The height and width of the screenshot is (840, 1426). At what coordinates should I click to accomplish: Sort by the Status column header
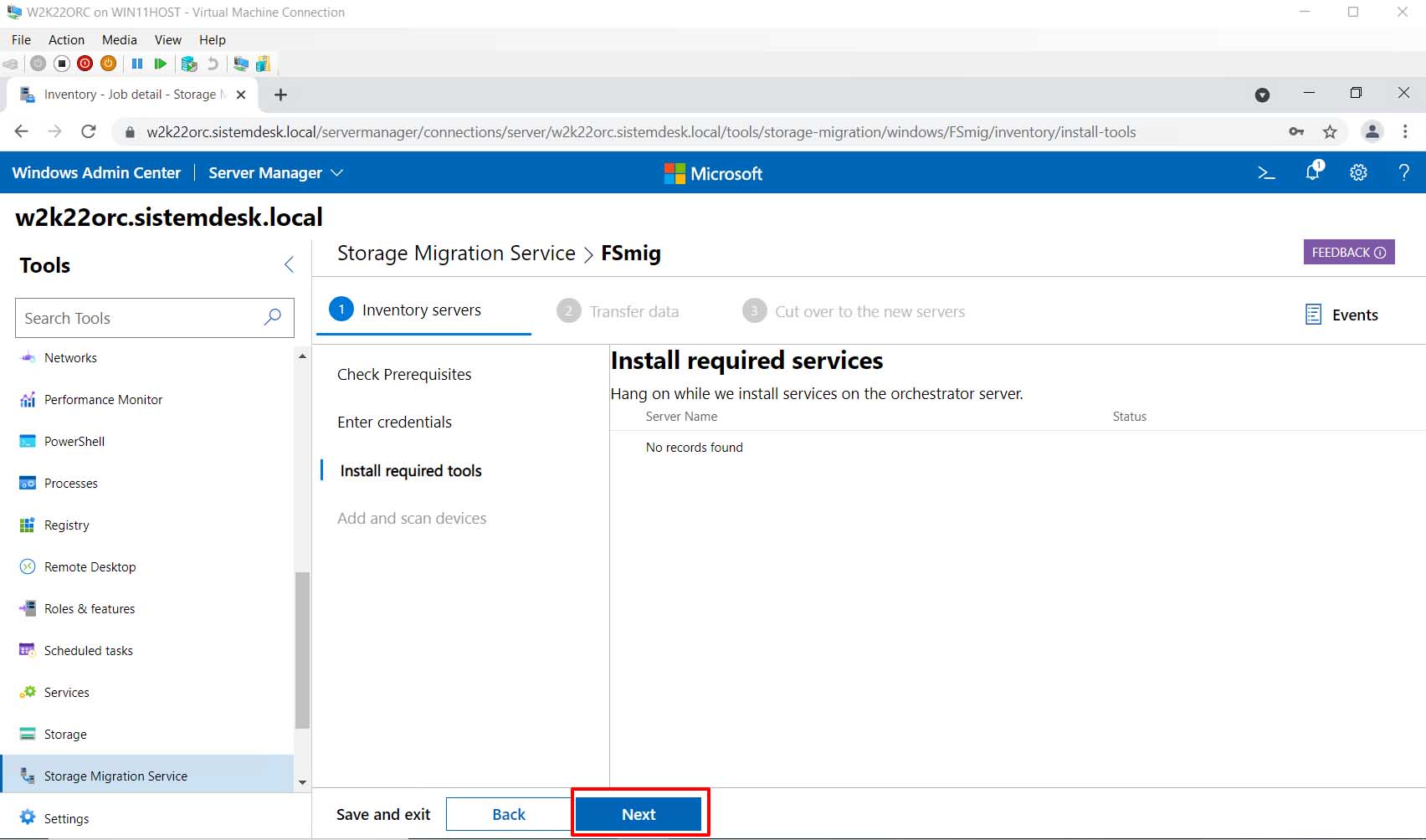pos(1129,416)
